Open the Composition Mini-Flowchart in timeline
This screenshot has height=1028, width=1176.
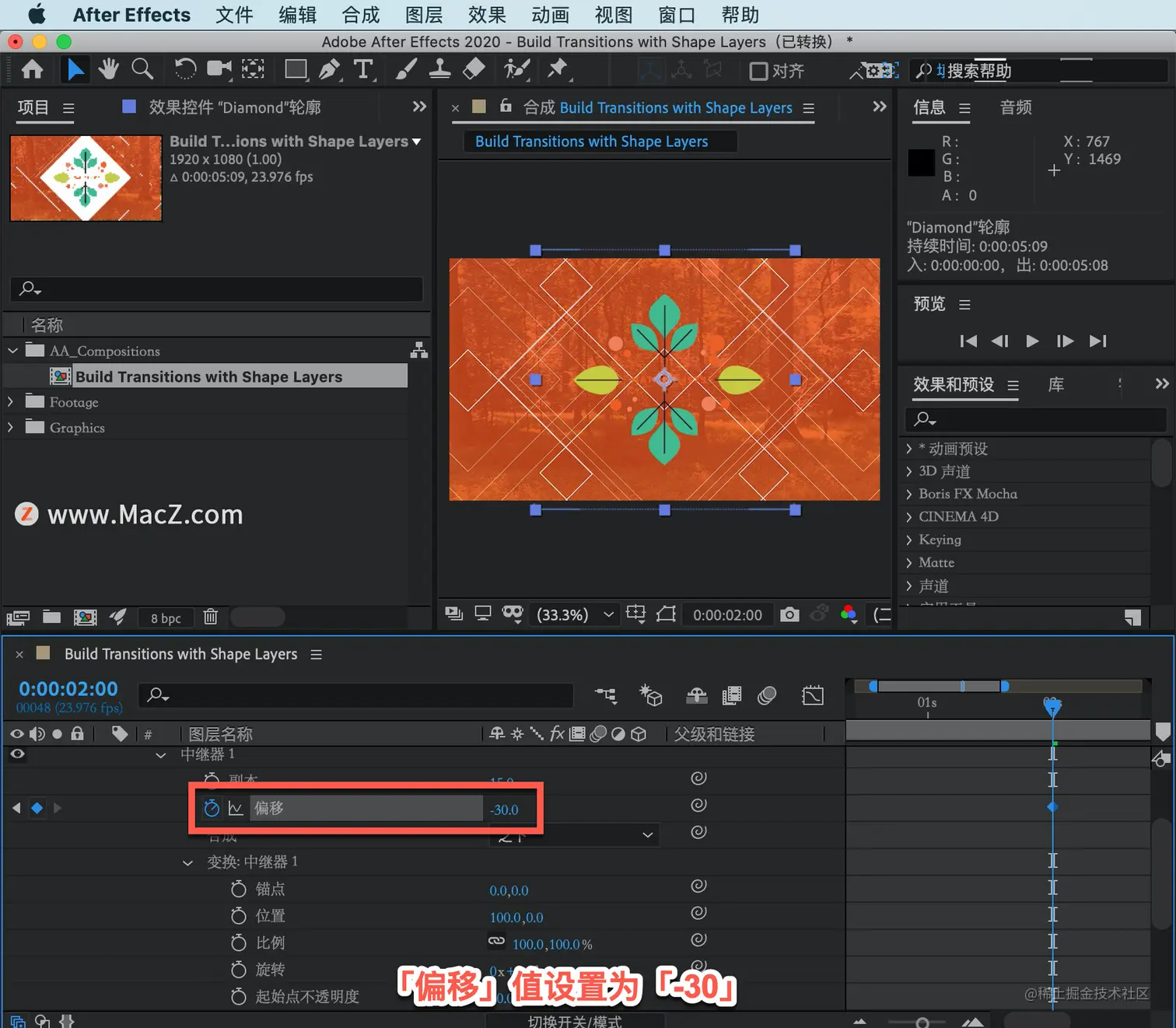pyautogui.click(x=606, y=695)
